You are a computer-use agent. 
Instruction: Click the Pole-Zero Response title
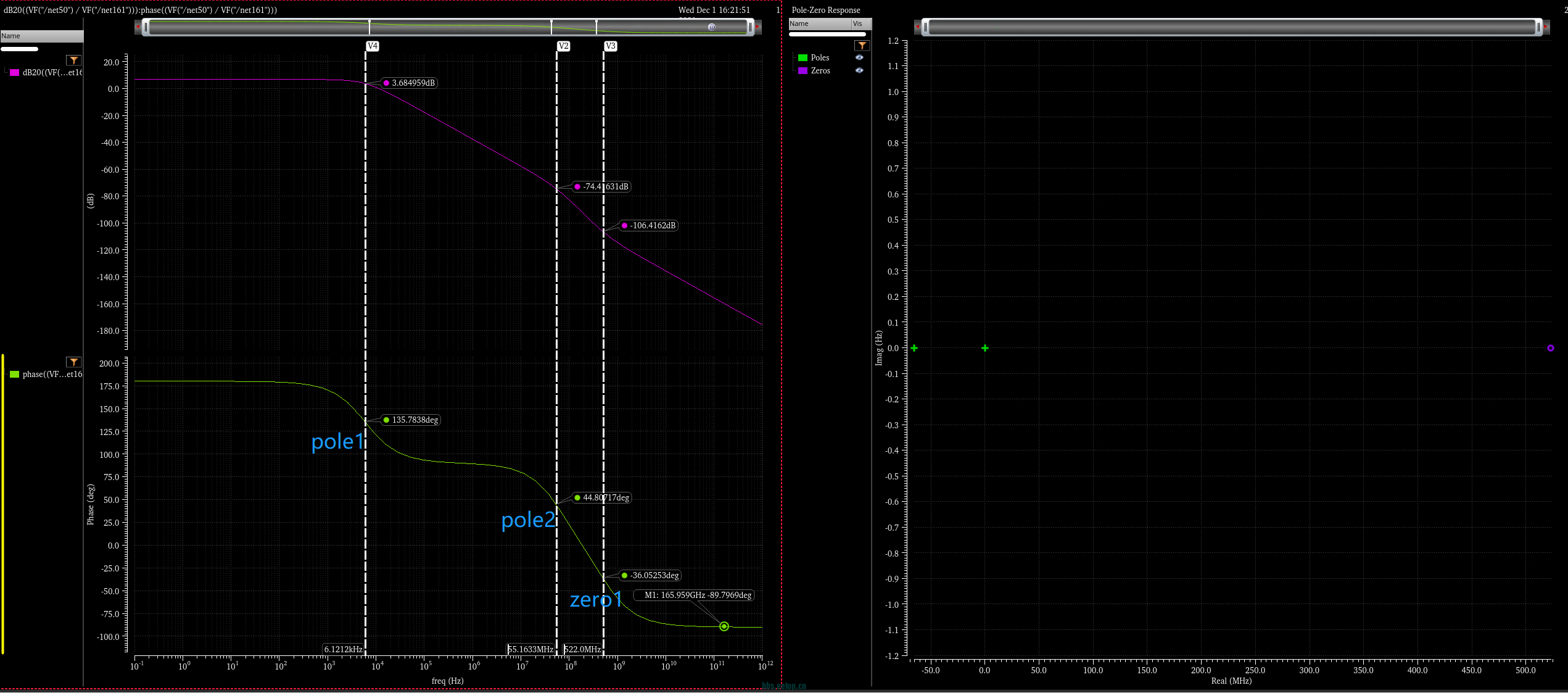pos(826,10)
